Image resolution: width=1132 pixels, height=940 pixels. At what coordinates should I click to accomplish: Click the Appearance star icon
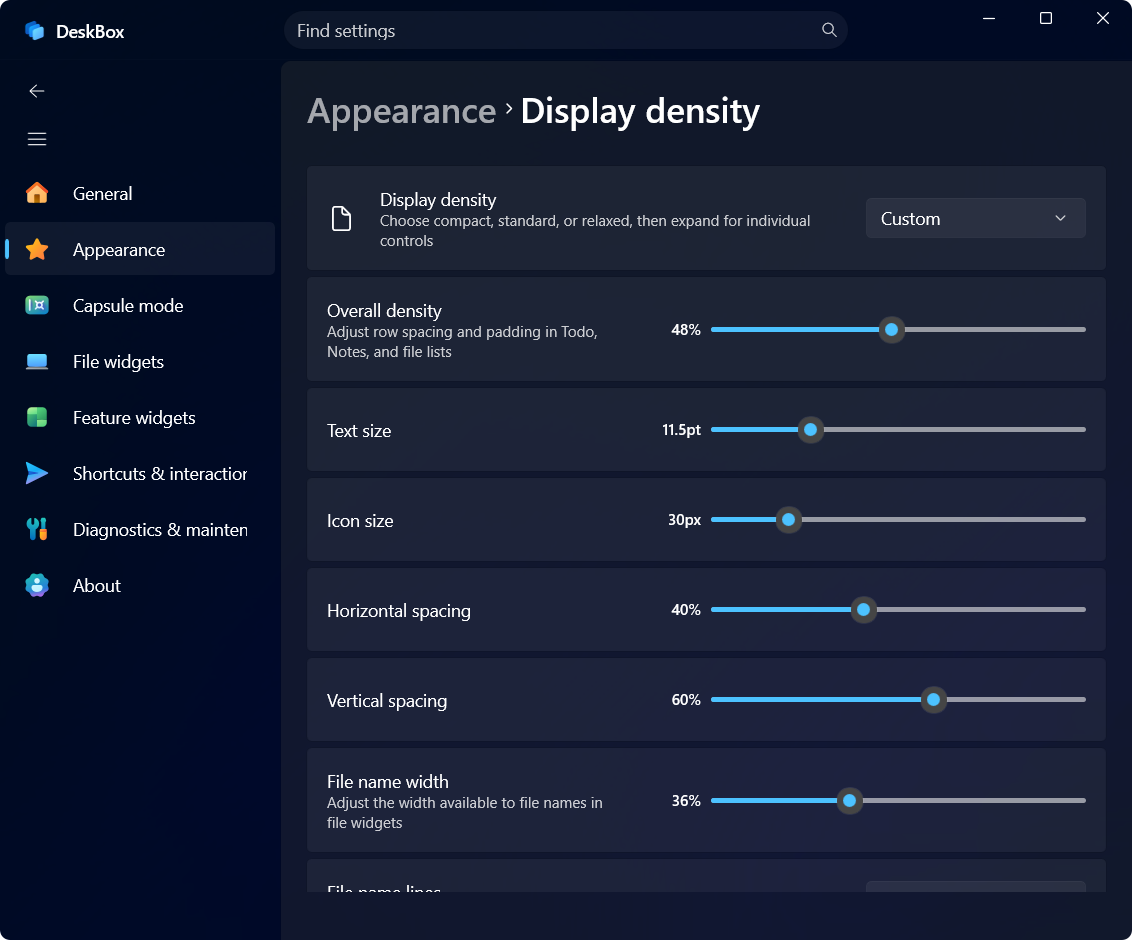[37, 249]
